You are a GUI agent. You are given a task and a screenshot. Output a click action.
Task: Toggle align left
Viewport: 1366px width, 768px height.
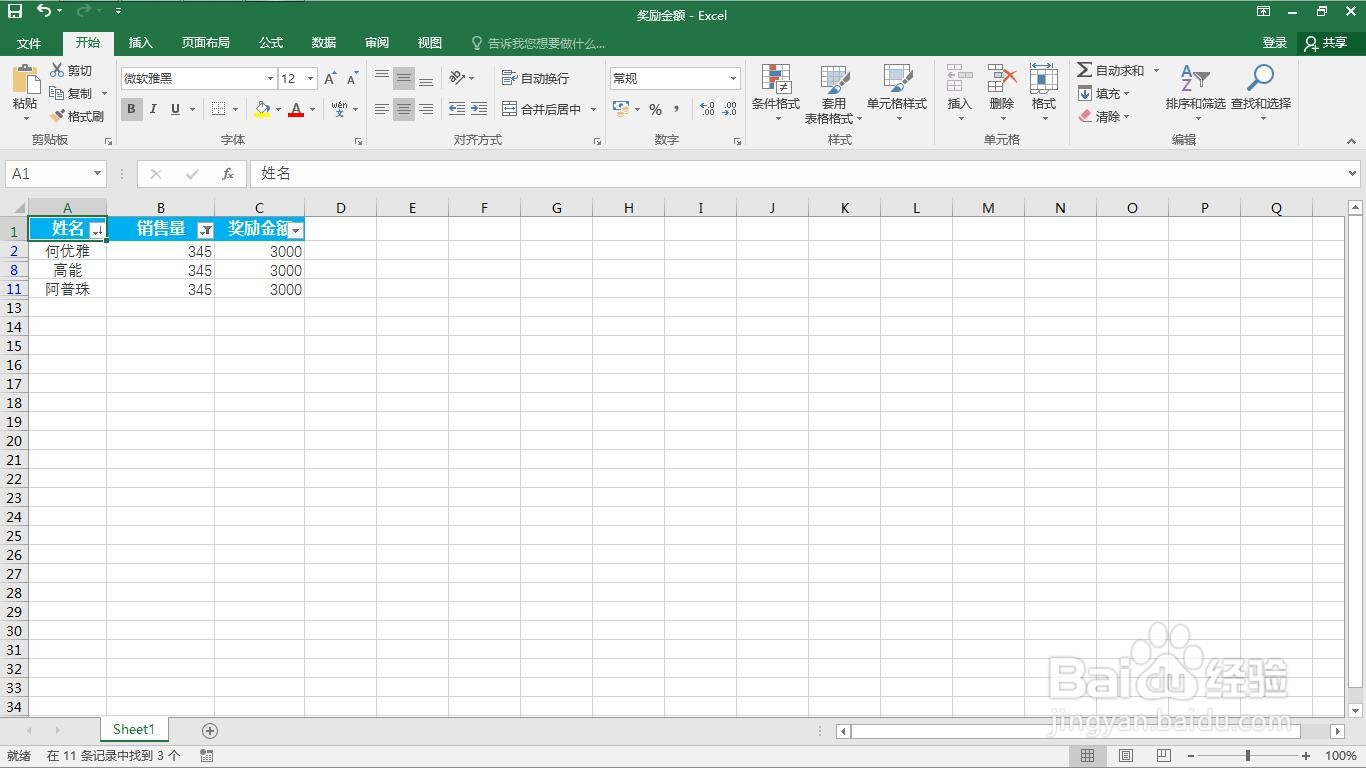(x=382, y=109)
